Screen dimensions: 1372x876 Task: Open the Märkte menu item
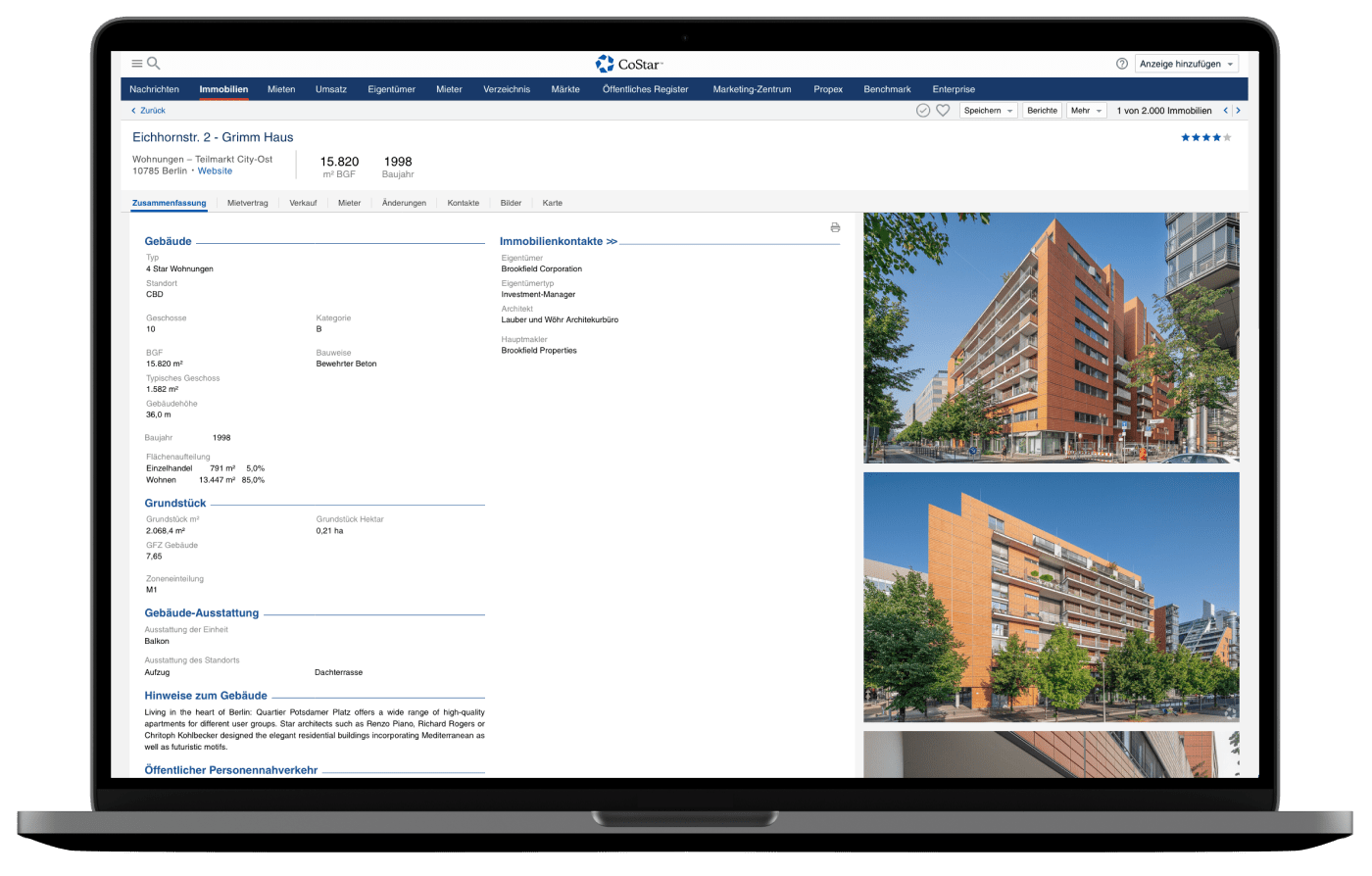pyautogui.click(x=565, y=89)
